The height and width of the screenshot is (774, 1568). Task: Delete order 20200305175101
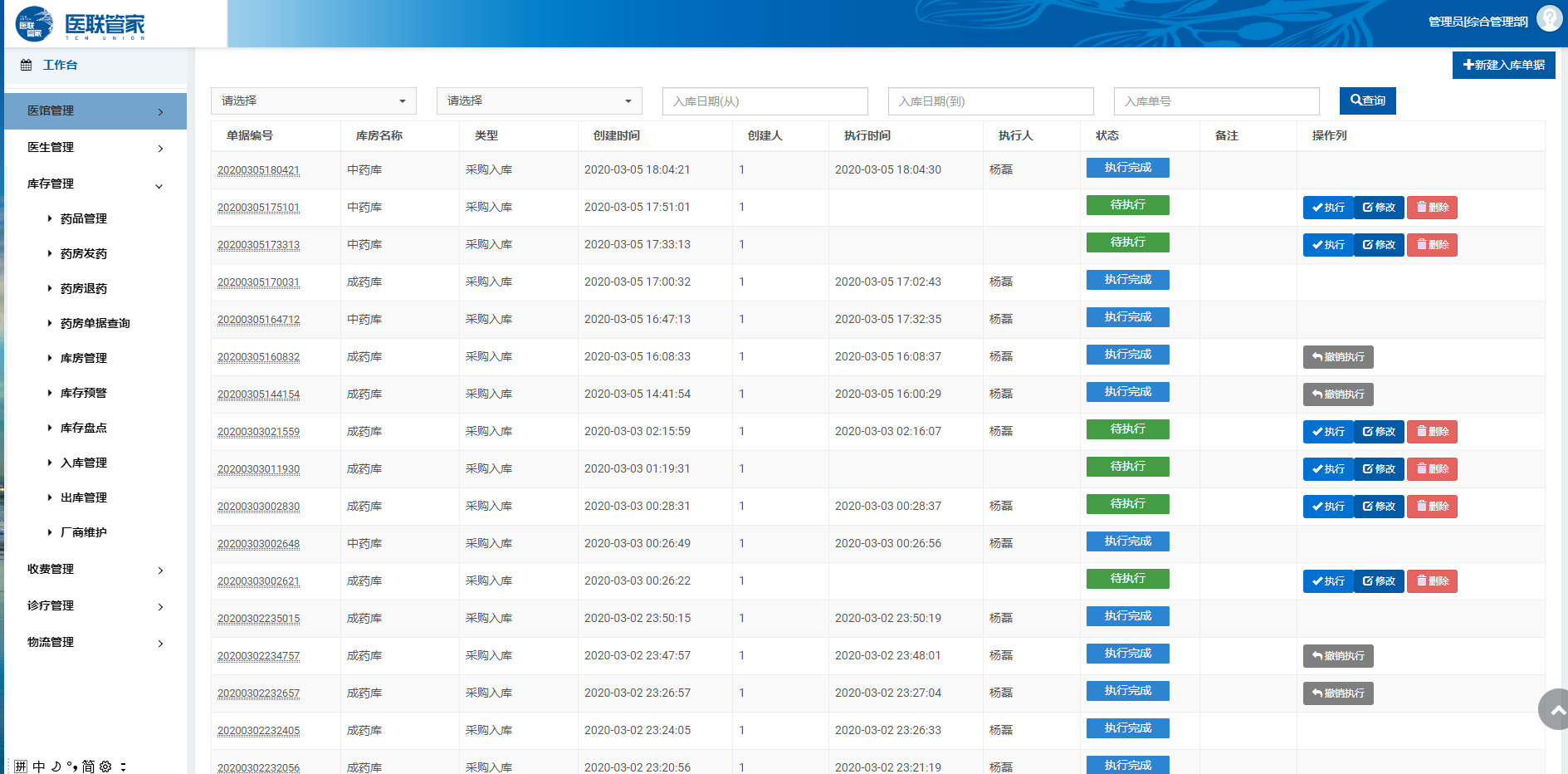[1432, 208]
